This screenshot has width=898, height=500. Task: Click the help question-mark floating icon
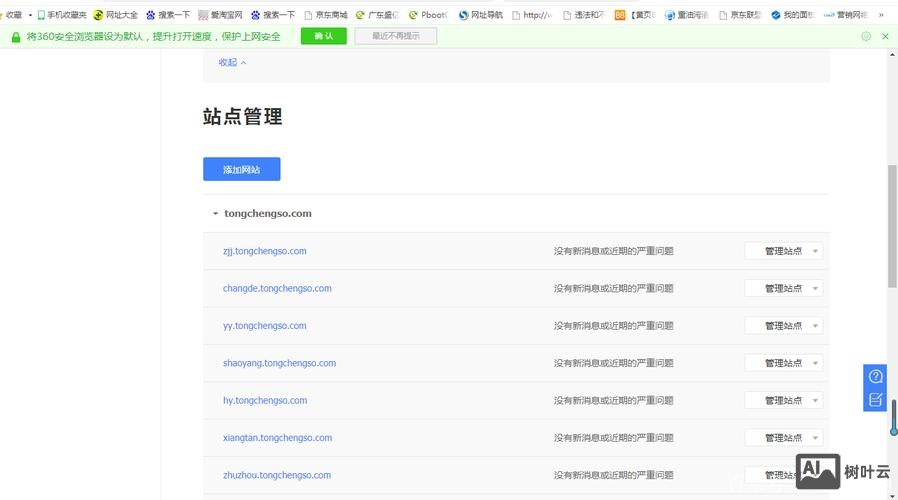(x=875, y=376)
